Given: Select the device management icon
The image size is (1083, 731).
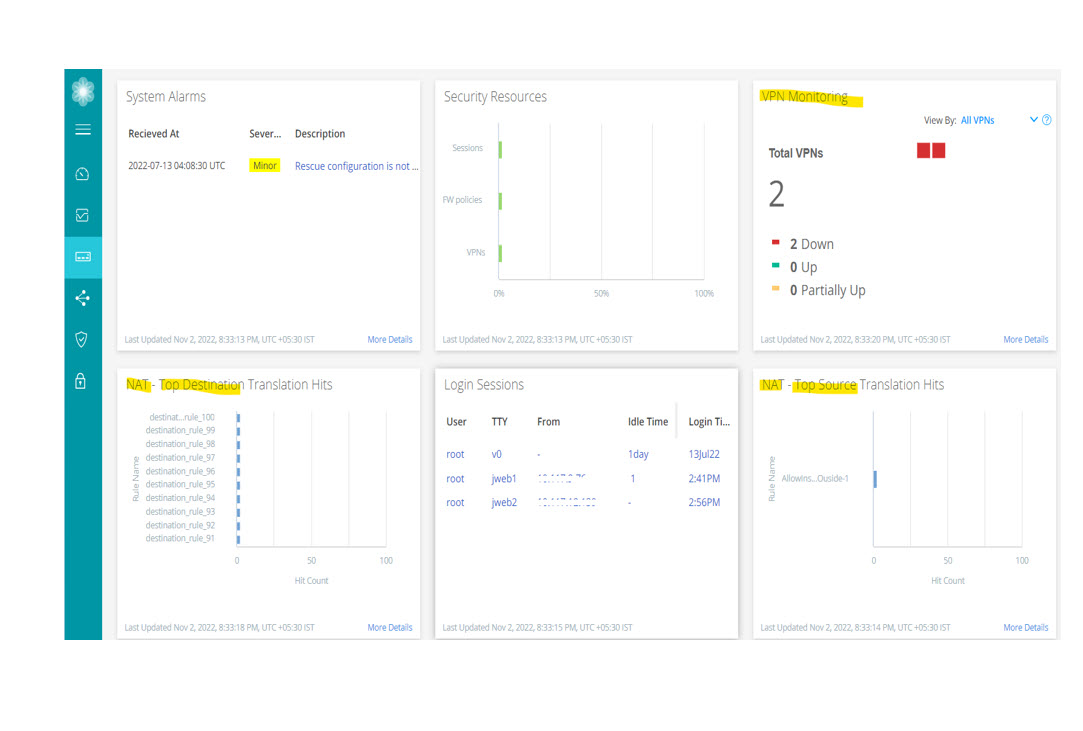Looking at the screenshot, I should (x=83, y=257).
